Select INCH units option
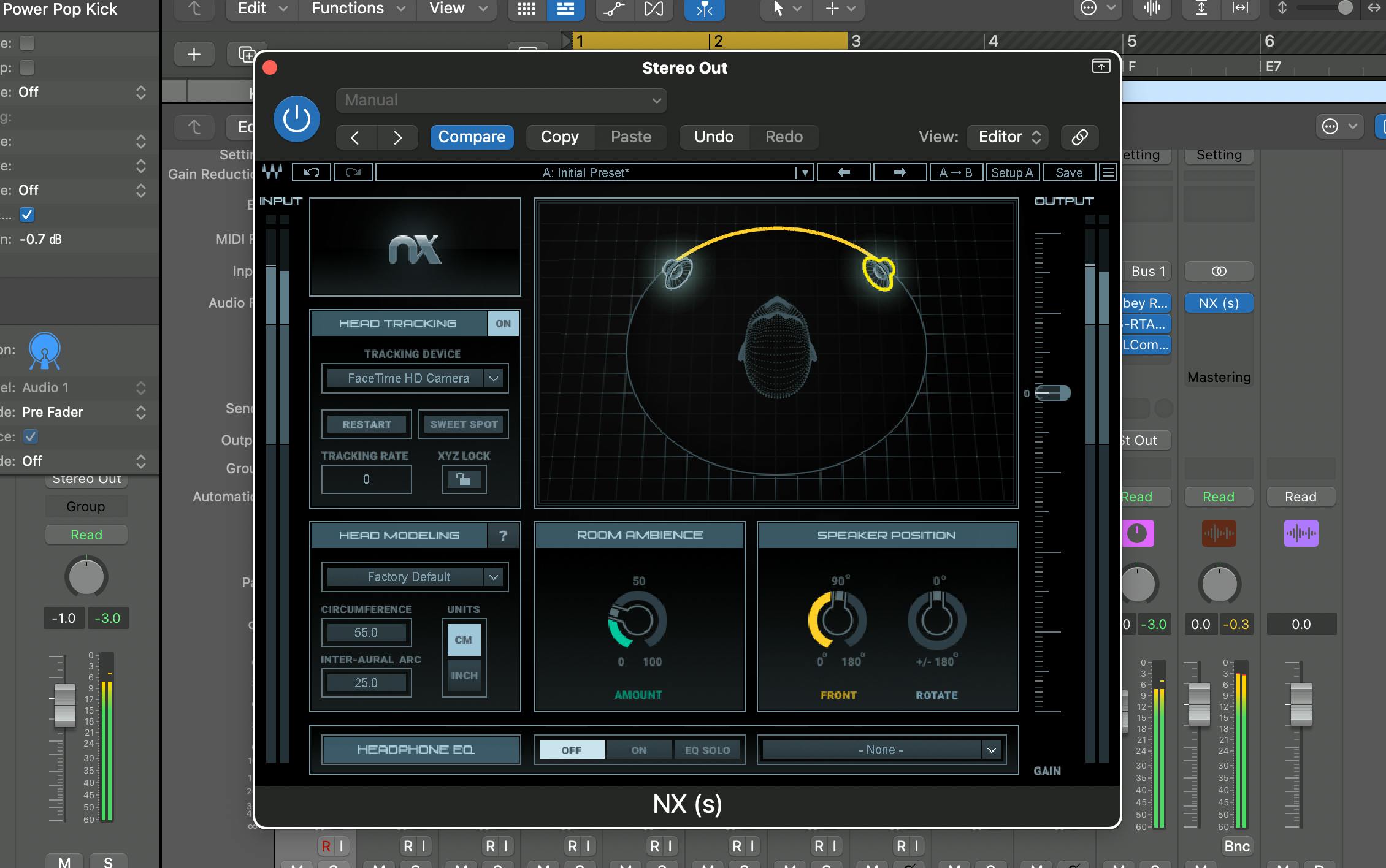The height and width of the screenshot is (868, 1386). click(x=464, y=675)
